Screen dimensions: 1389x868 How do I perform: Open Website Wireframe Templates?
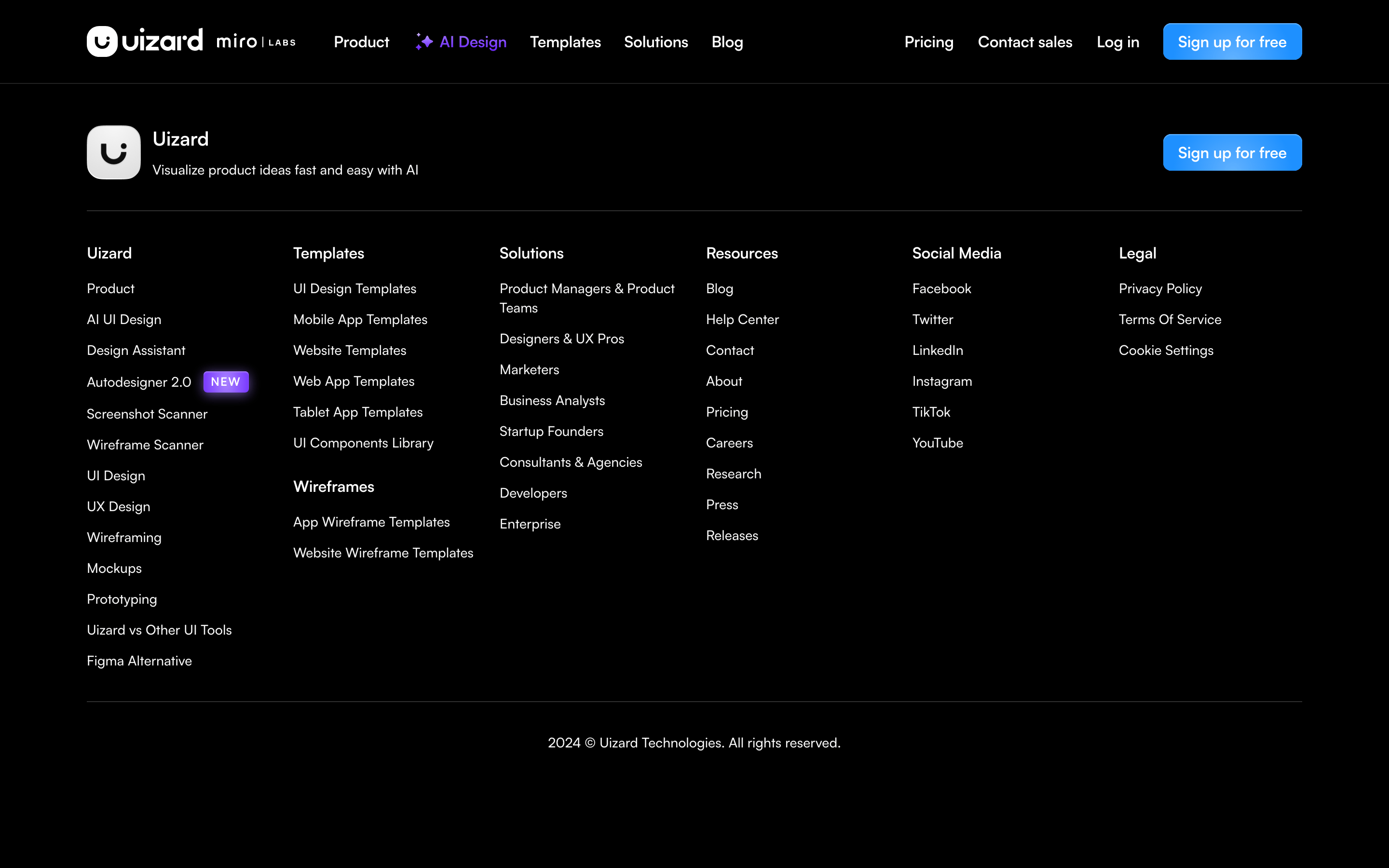point(383,553)
